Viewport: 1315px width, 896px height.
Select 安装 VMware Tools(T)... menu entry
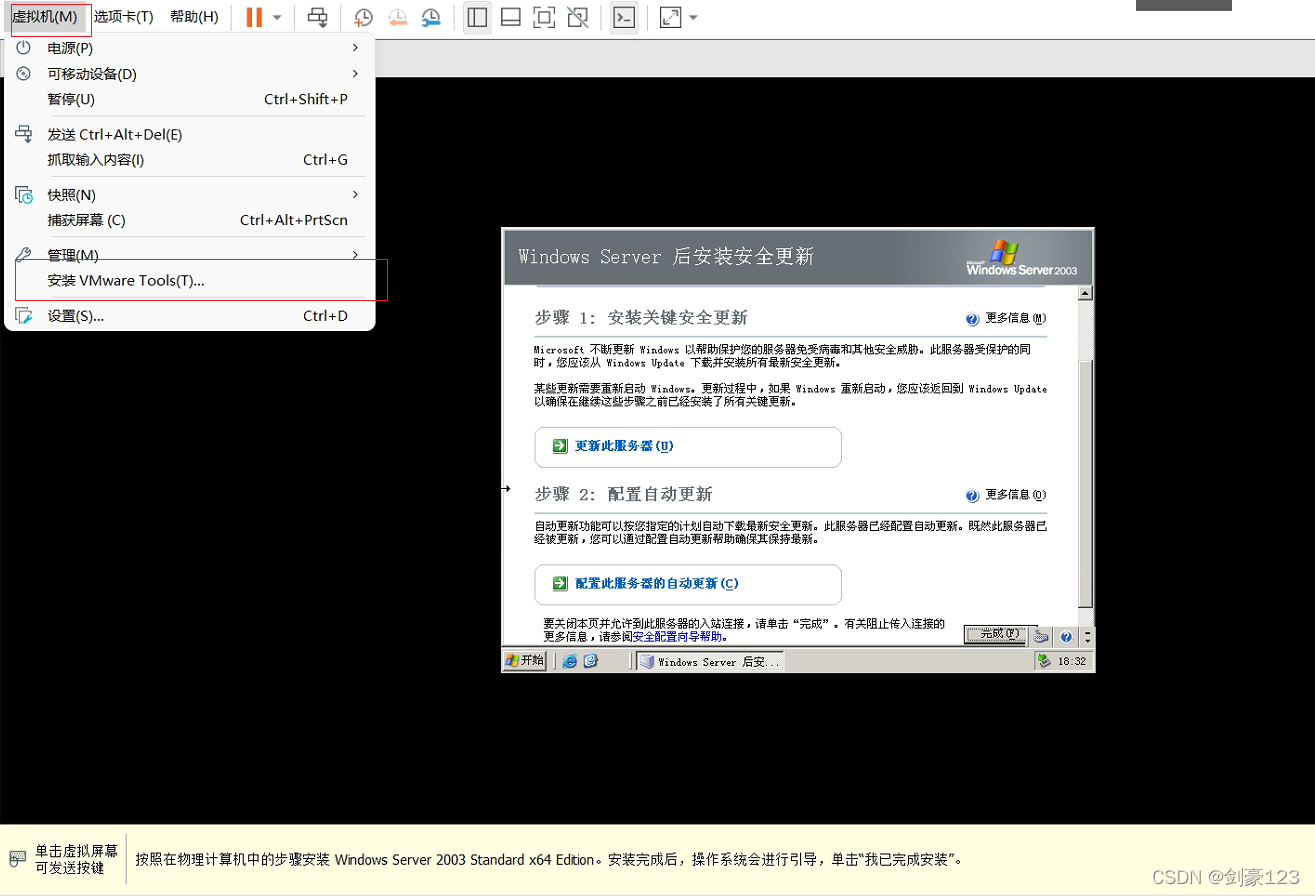pos(190,281)
